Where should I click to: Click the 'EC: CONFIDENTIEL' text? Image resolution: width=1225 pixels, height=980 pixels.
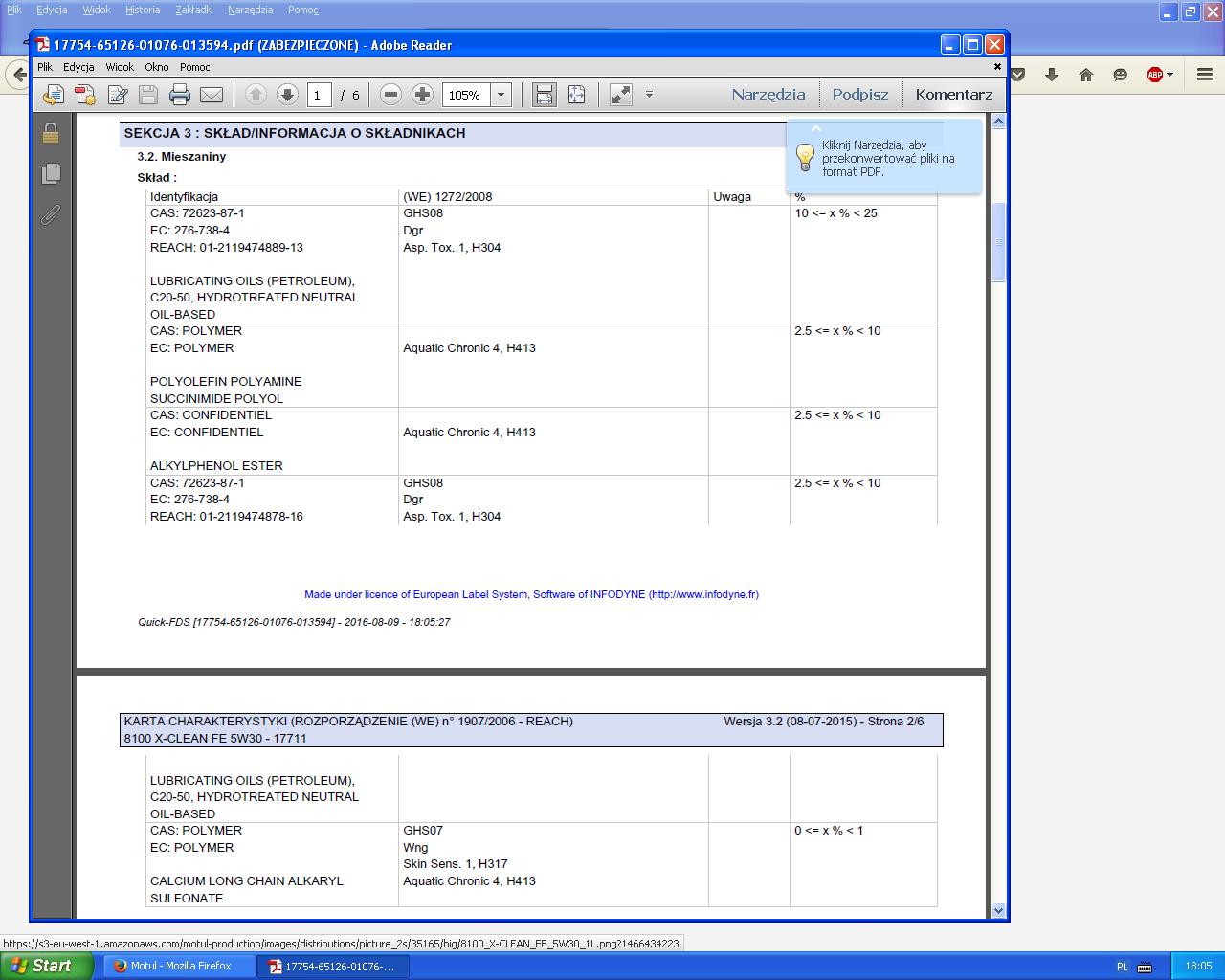pyautogui.click(x=207, y=433)
